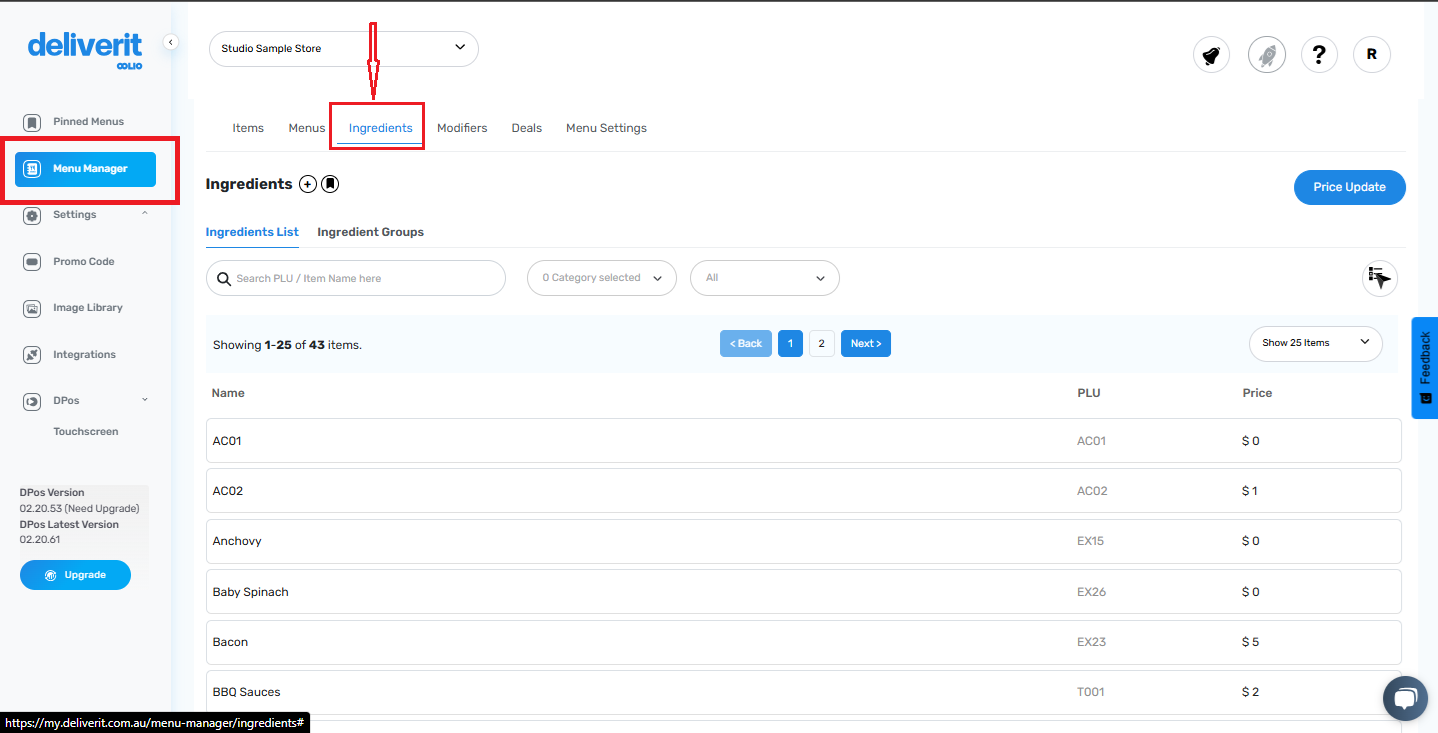This screenshot has height=733, width=1438.
Task: Open the multi-select list icon above the table
Action: click(x=1380, y=278)
